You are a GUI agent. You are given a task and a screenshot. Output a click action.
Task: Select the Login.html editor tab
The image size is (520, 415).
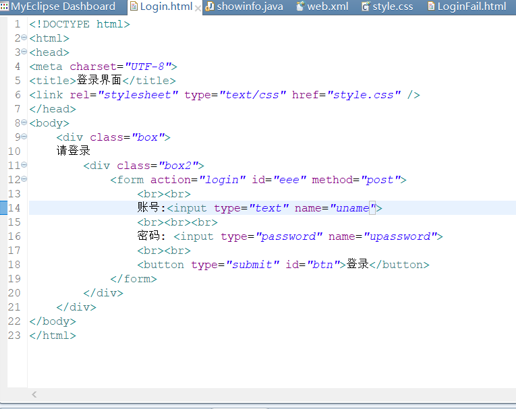click(x=166, y=6)
